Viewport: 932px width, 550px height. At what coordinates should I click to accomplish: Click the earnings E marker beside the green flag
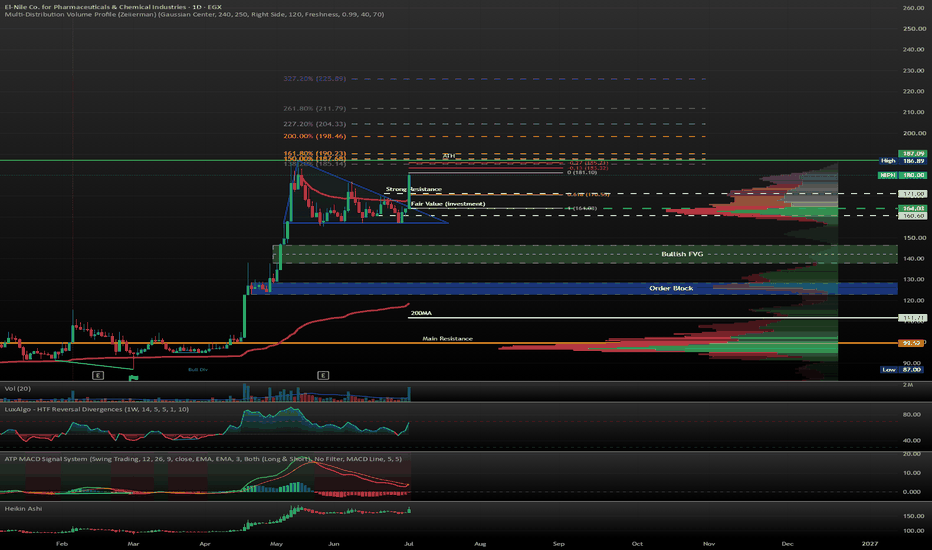98,375
